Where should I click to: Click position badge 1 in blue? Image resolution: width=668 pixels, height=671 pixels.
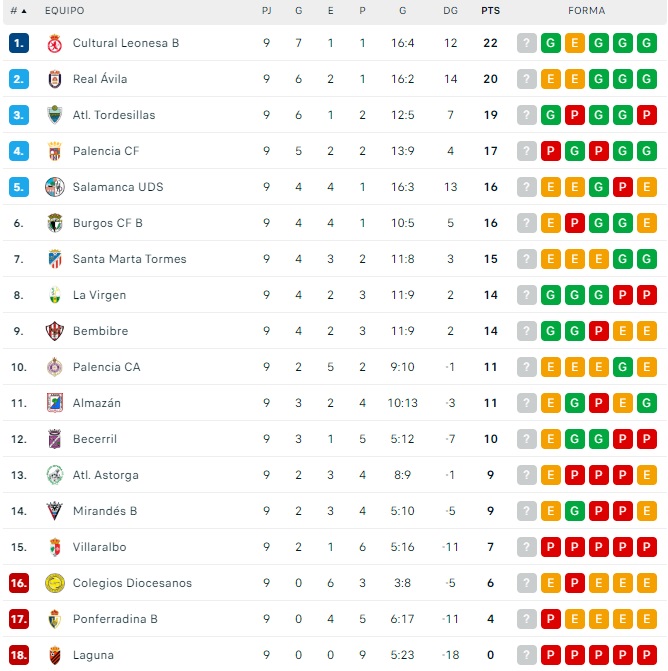click(x=18, y=43)
